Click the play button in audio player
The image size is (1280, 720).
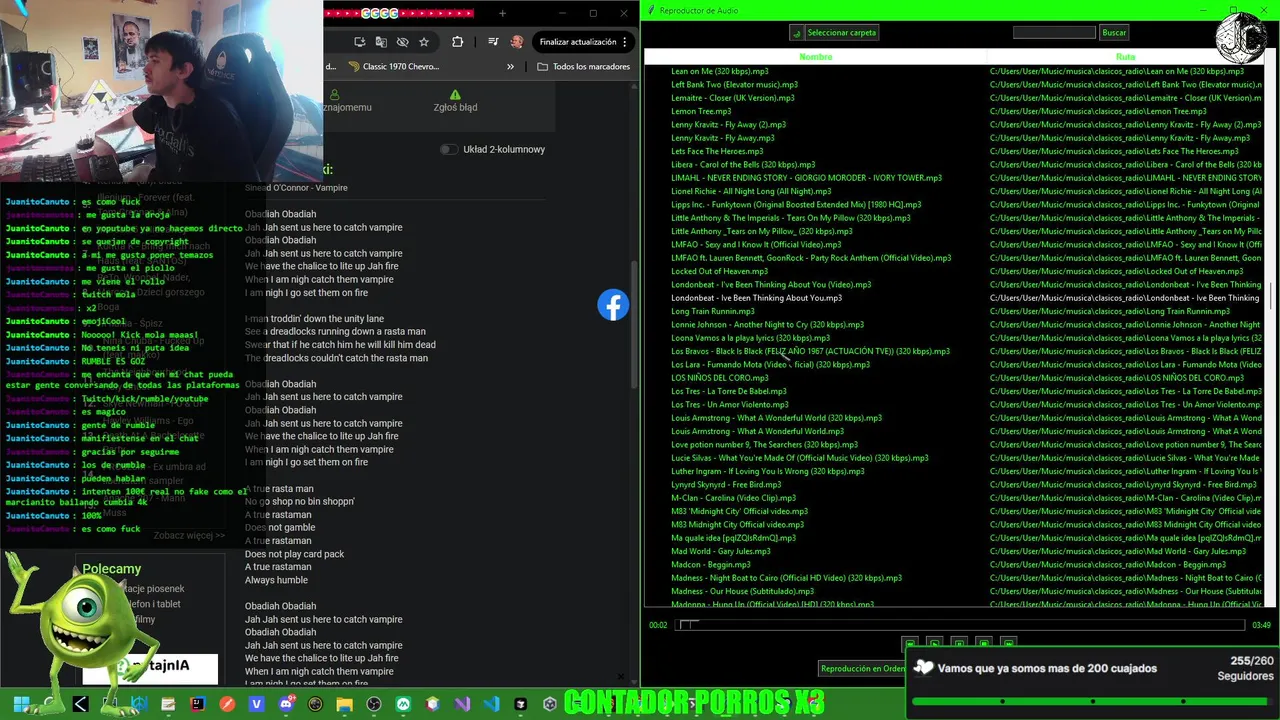tap(934, 644)
